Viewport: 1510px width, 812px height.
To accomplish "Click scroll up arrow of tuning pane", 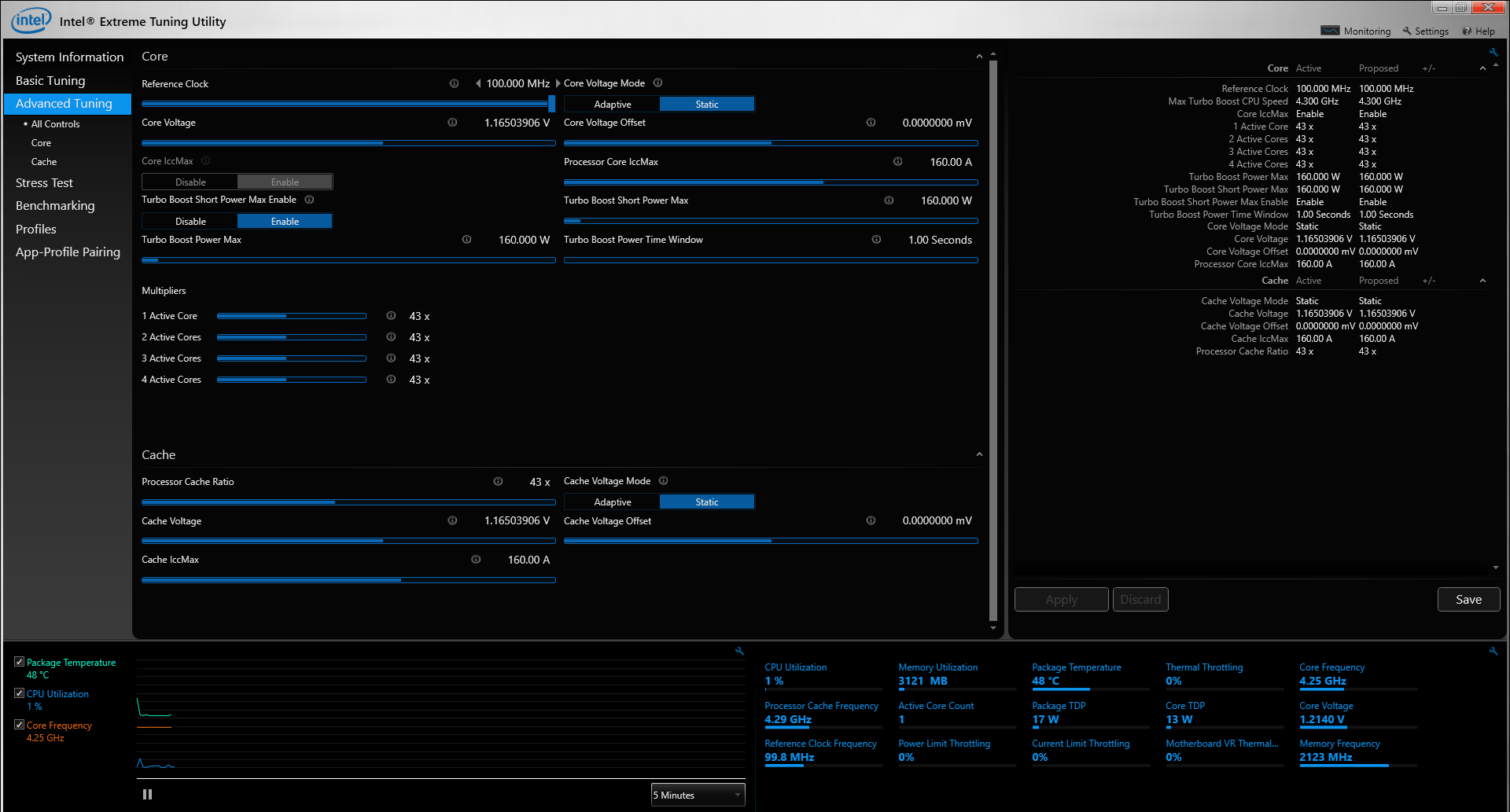I will point(993,54).
